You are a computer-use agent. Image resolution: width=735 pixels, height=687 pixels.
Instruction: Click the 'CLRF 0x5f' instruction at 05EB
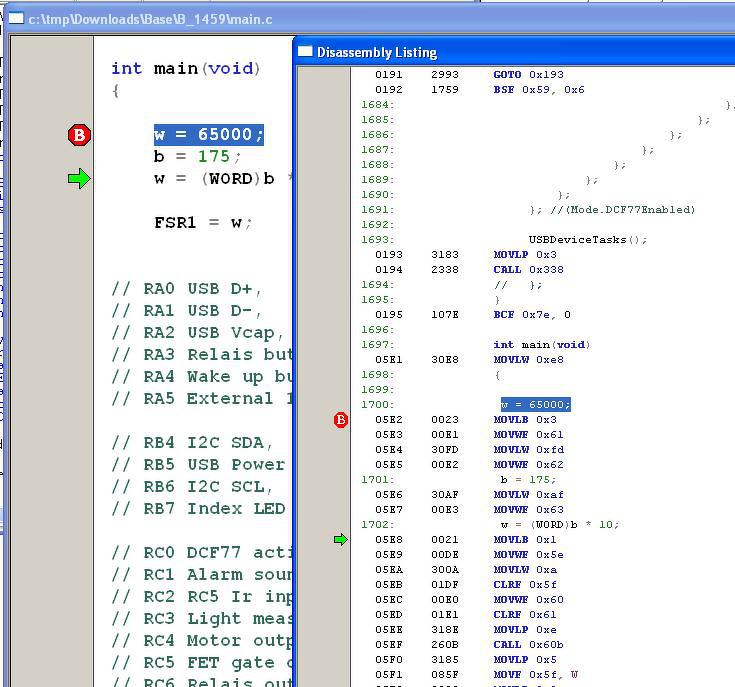(x=525, y=584)
